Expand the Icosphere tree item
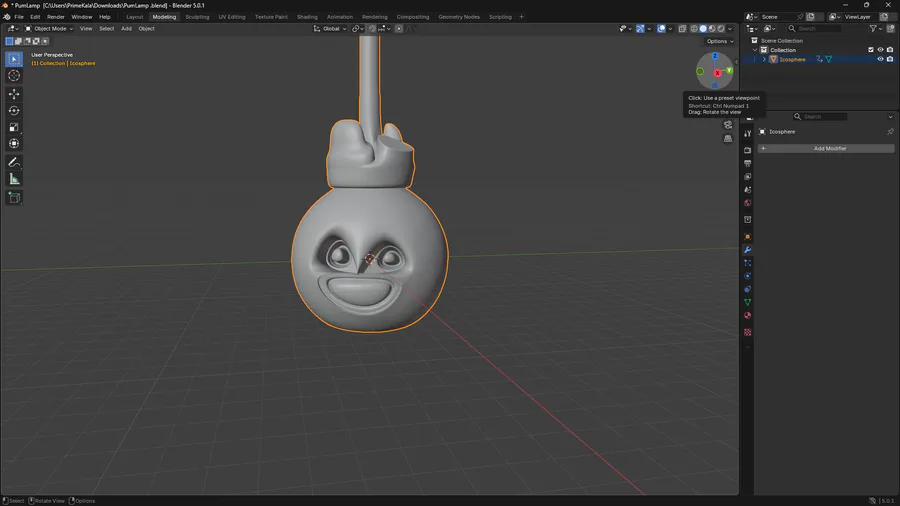 tap(764, 59)
